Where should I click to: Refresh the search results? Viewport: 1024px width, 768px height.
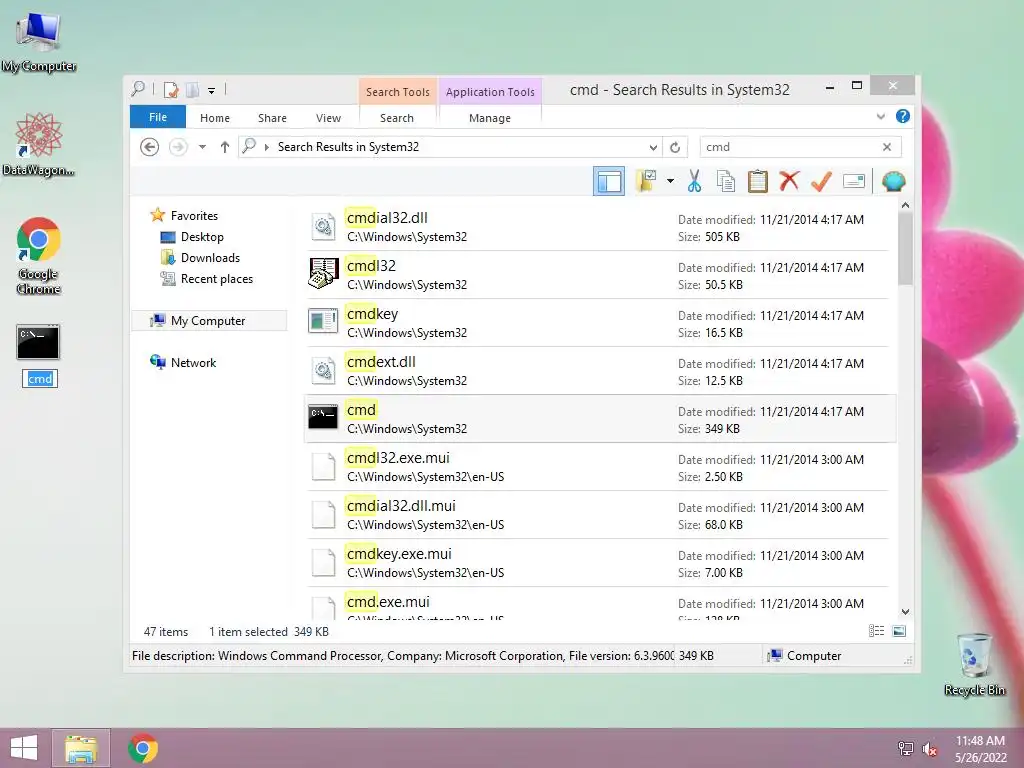[x=675, y=148]
